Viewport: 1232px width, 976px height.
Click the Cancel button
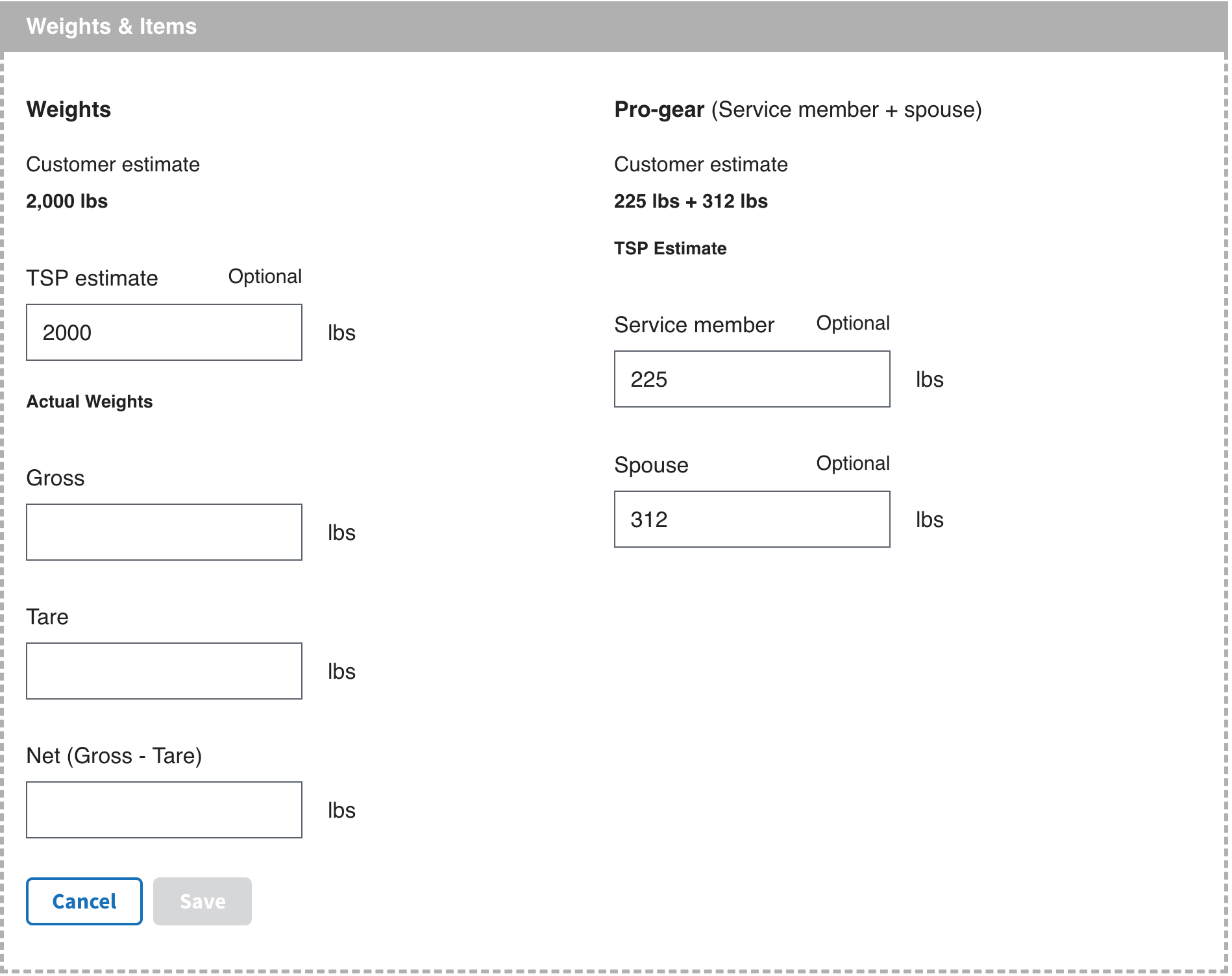point(84,901)
